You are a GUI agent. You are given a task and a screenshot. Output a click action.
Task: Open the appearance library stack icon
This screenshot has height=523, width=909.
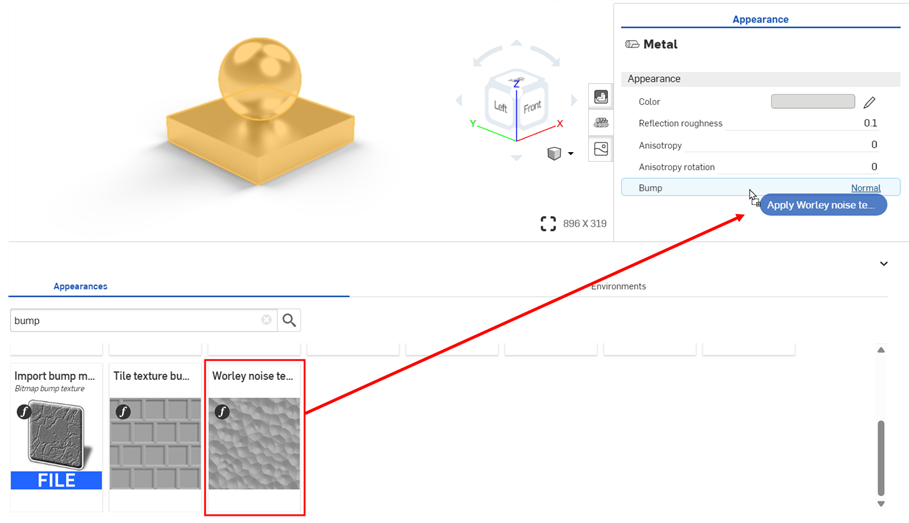(x=601, y=122)
